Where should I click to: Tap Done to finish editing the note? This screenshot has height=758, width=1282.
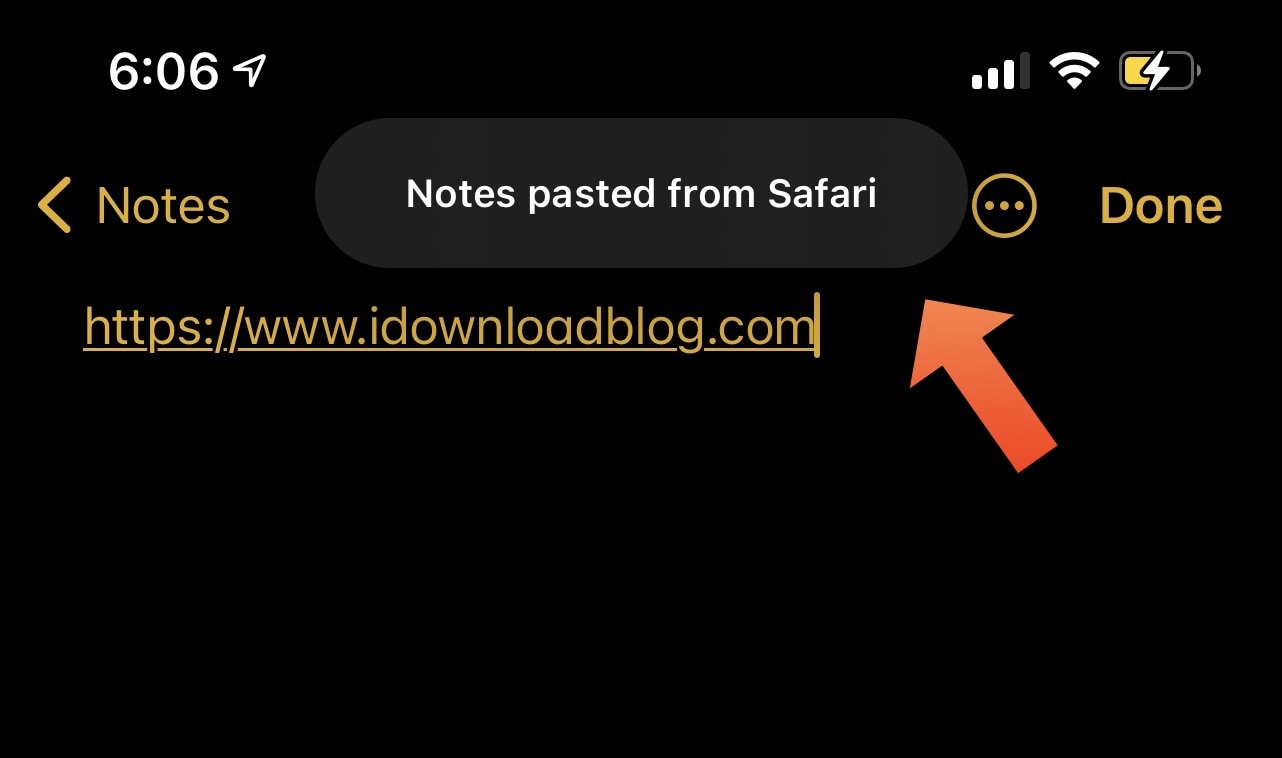[1161, 206]
